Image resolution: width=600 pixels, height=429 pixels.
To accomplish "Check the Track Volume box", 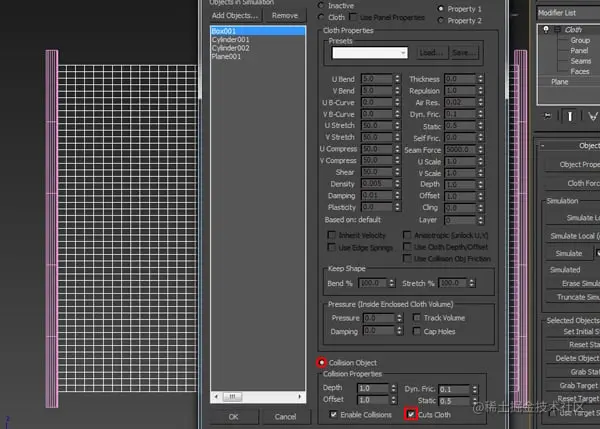I will (x=417, y=318).
